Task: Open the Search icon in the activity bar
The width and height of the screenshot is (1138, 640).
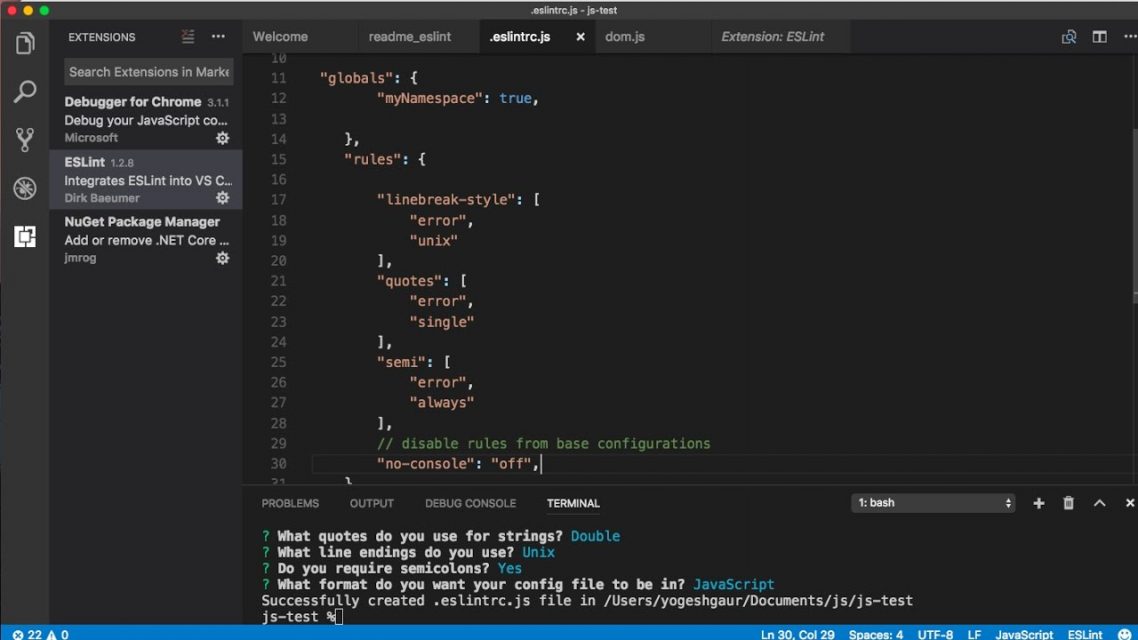Action: click(24, 91)
